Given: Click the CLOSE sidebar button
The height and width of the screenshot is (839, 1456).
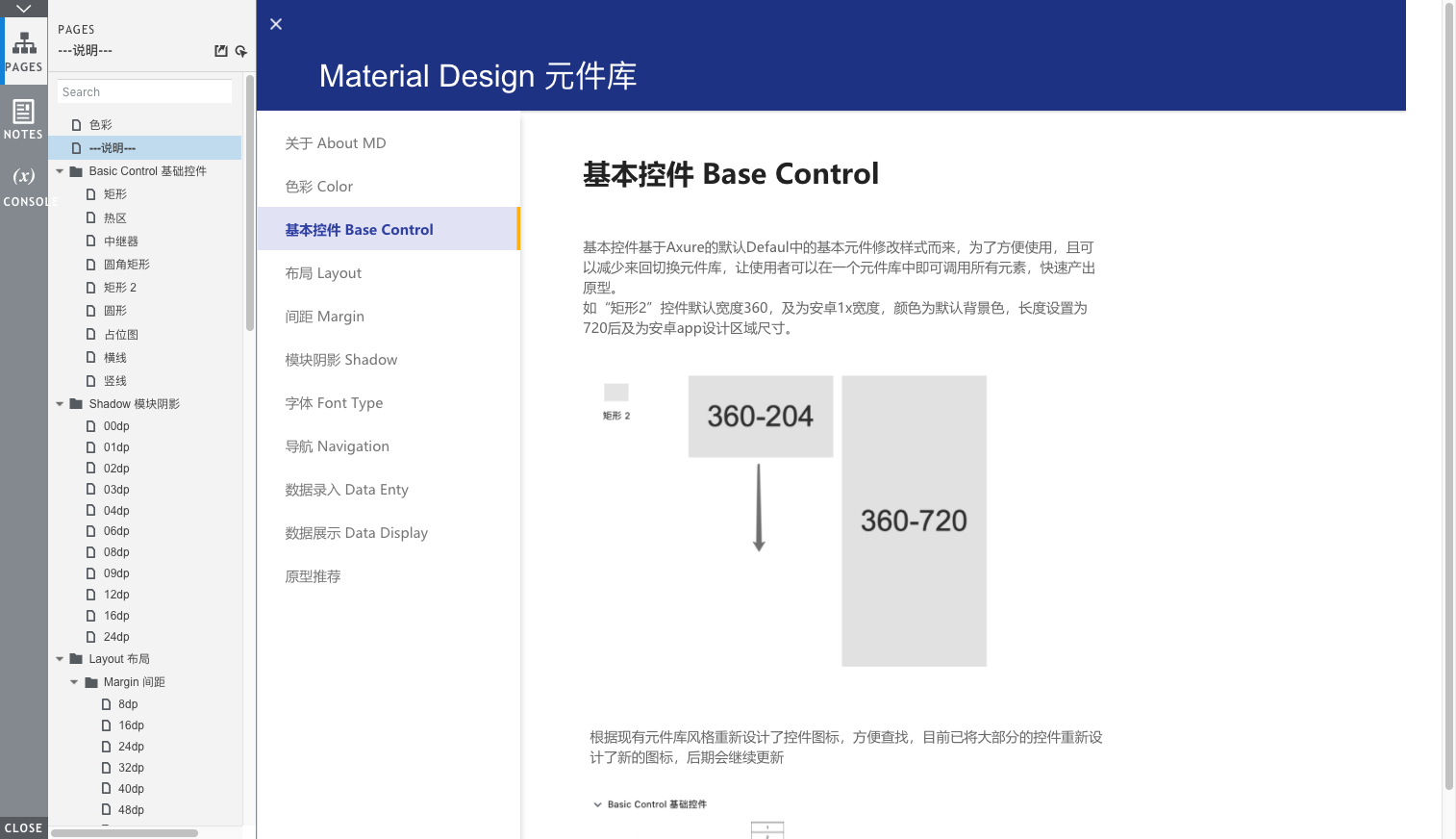Looking at the screenshot, I should 23,827.
